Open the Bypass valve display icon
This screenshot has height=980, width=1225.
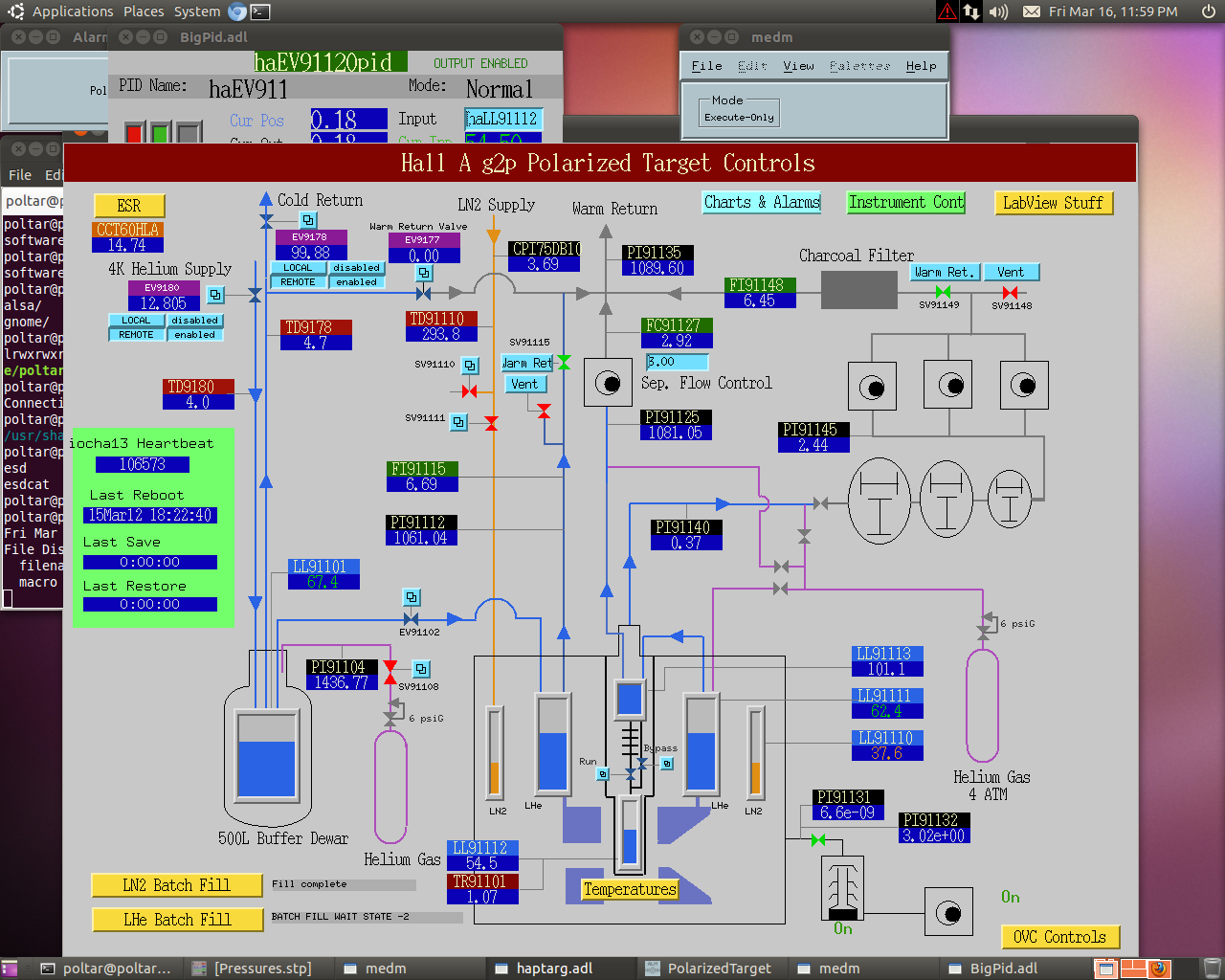(667, 764)
